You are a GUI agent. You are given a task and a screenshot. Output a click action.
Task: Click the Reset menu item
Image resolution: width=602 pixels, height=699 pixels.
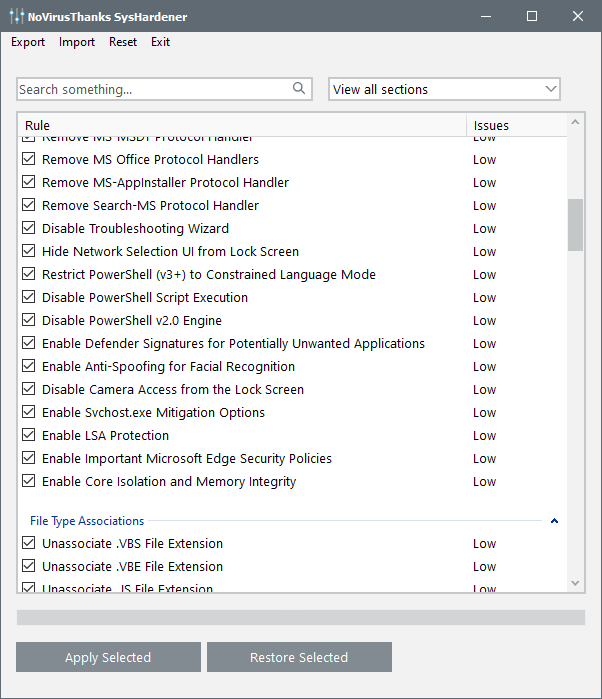pyautogui.click(x=123, y=42)
